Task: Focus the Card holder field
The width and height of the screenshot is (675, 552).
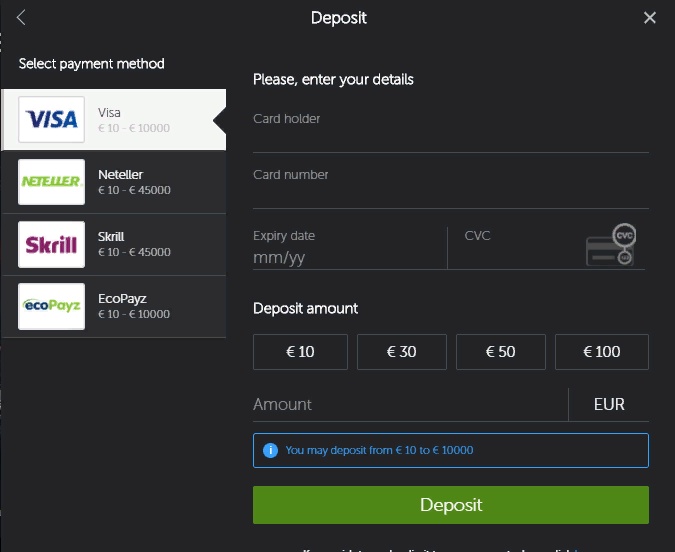Action: tap(451, 131)
